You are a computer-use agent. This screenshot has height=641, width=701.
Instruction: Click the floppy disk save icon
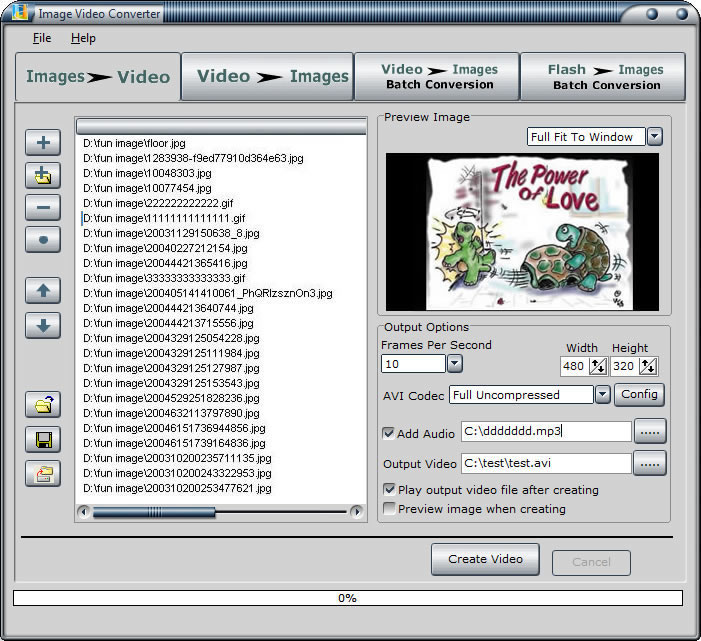(43, 439)
